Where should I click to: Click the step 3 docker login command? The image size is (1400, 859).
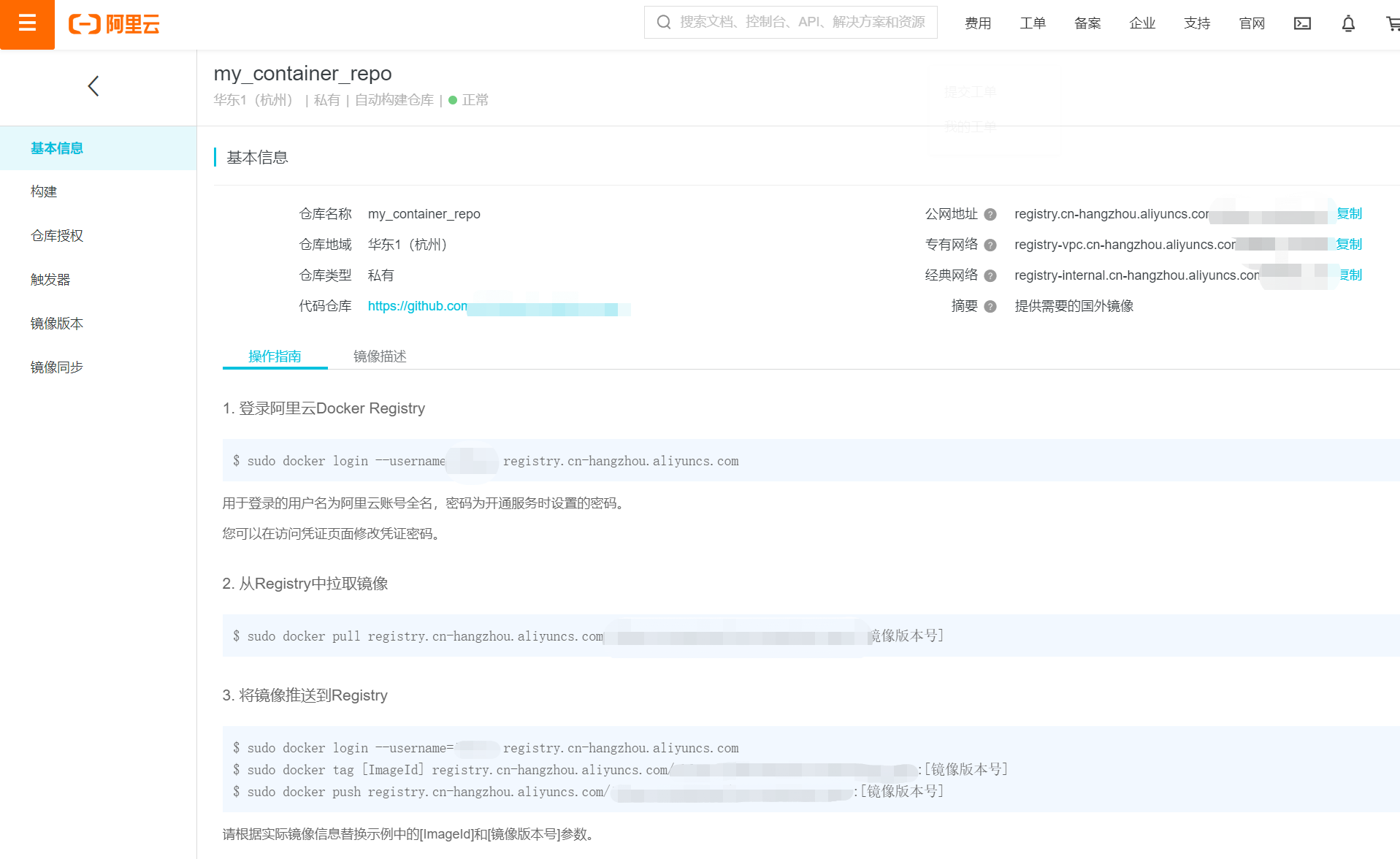pyautogui.click(x=486, y=748)
